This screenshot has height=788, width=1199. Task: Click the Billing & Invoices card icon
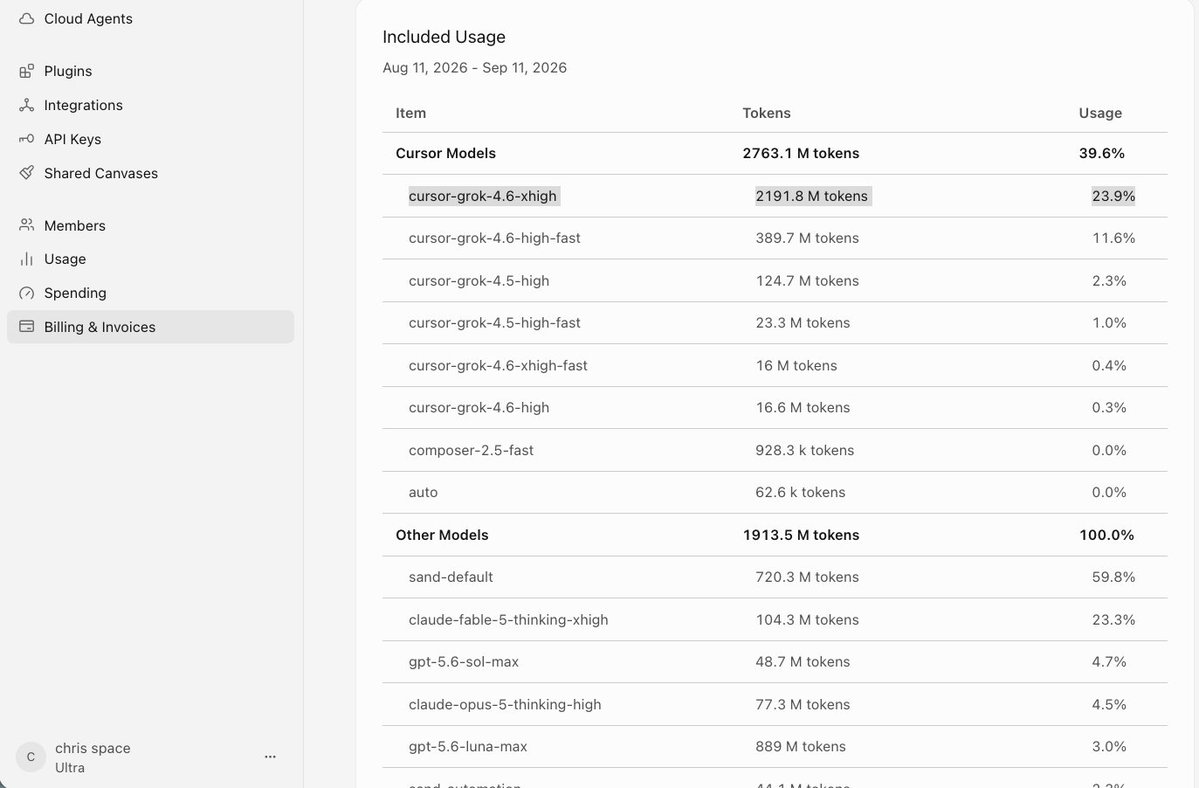click(x=27, y=326)
